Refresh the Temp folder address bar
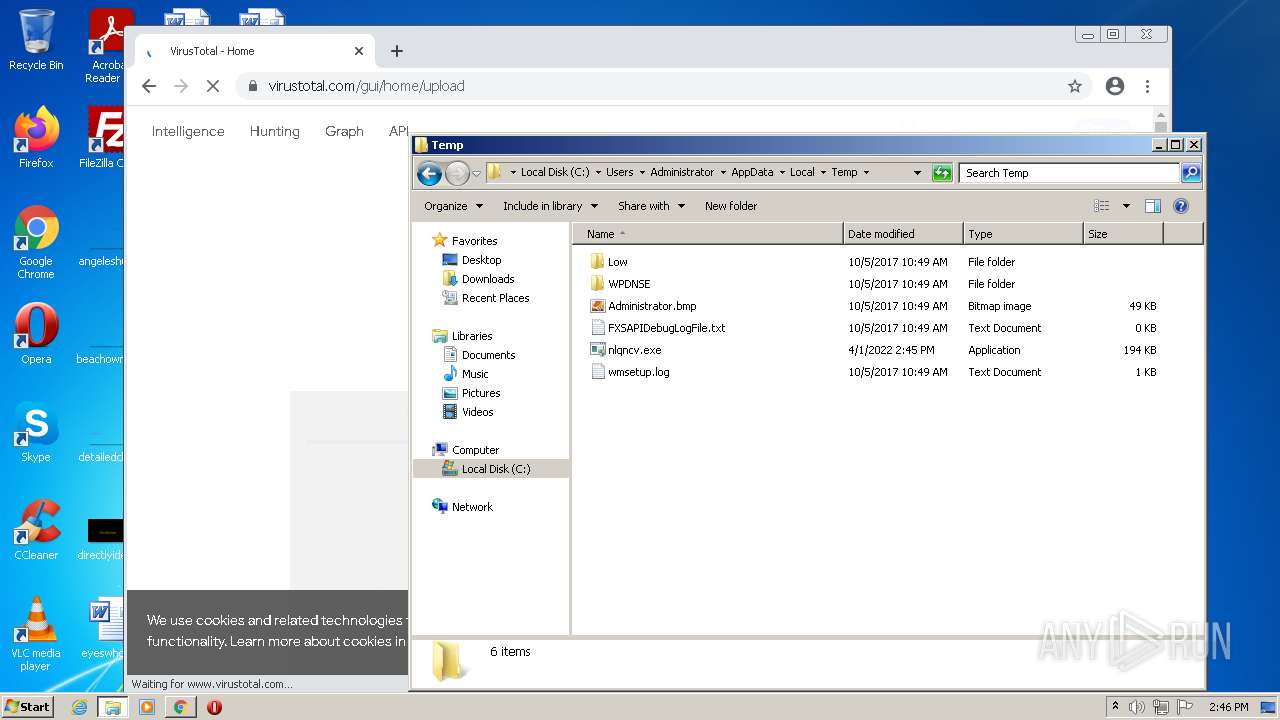1280x720 pixels. click(941, 173)
